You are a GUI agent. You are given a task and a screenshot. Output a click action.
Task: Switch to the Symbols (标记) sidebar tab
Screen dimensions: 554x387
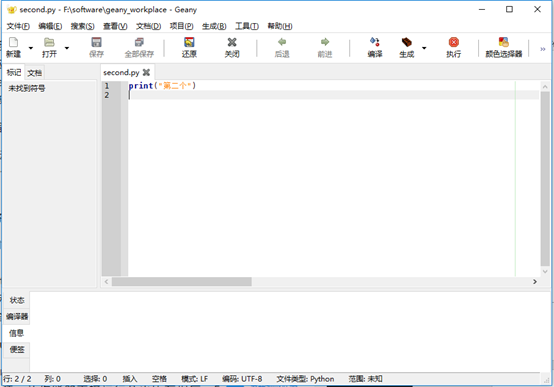(x=14, y=72)
